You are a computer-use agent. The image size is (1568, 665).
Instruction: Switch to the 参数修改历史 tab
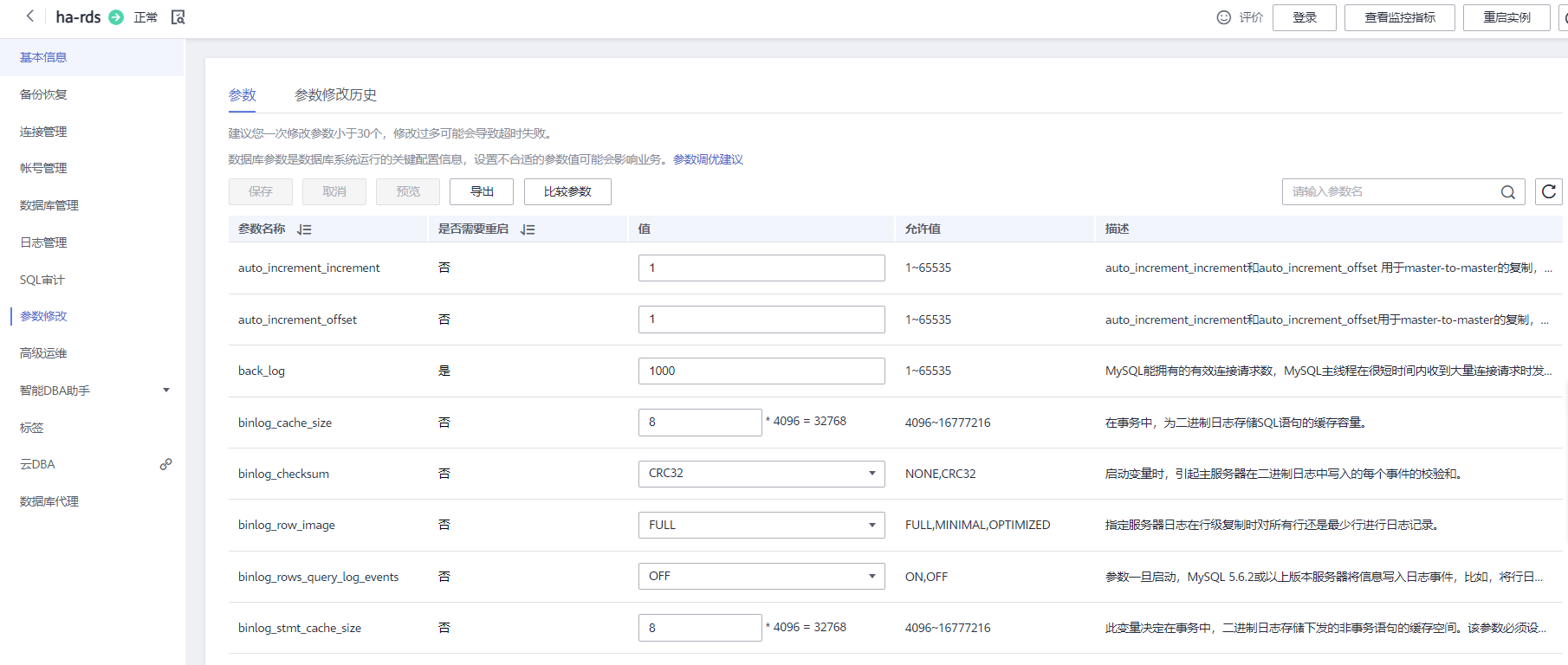tap(335, 94)
